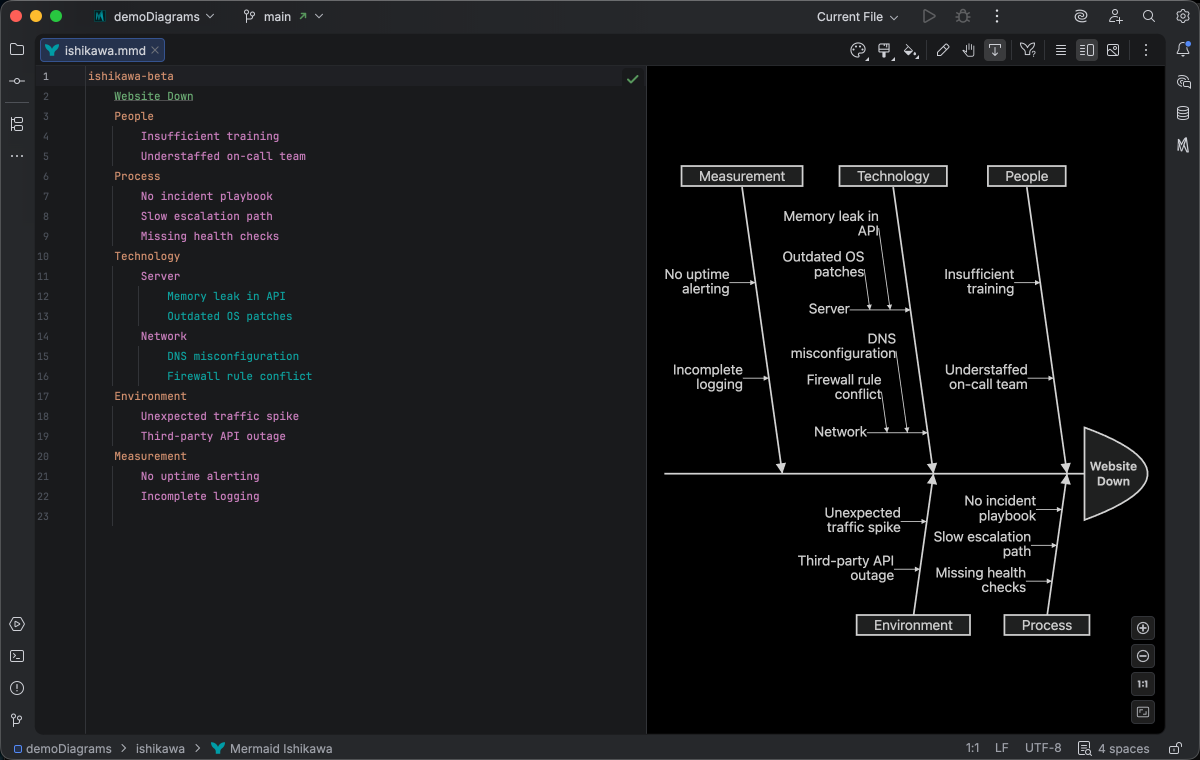Click the 'Insufficient training' code line
This screenshot has width=1200, height=760.
[209, 136]
